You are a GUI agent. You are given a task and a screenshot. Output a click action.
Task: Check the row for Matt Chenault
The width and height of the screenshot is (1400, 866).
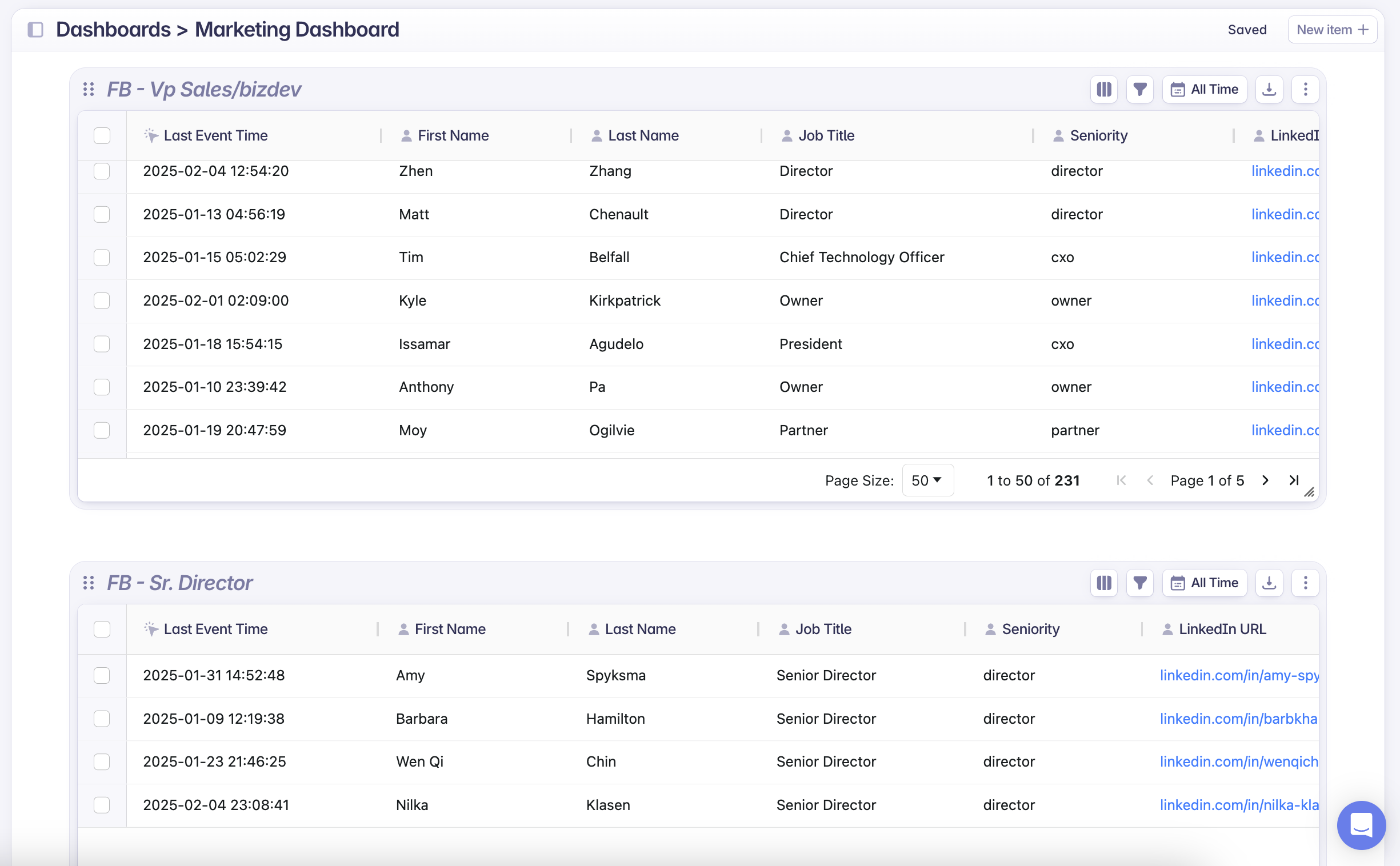pos(102,214)
